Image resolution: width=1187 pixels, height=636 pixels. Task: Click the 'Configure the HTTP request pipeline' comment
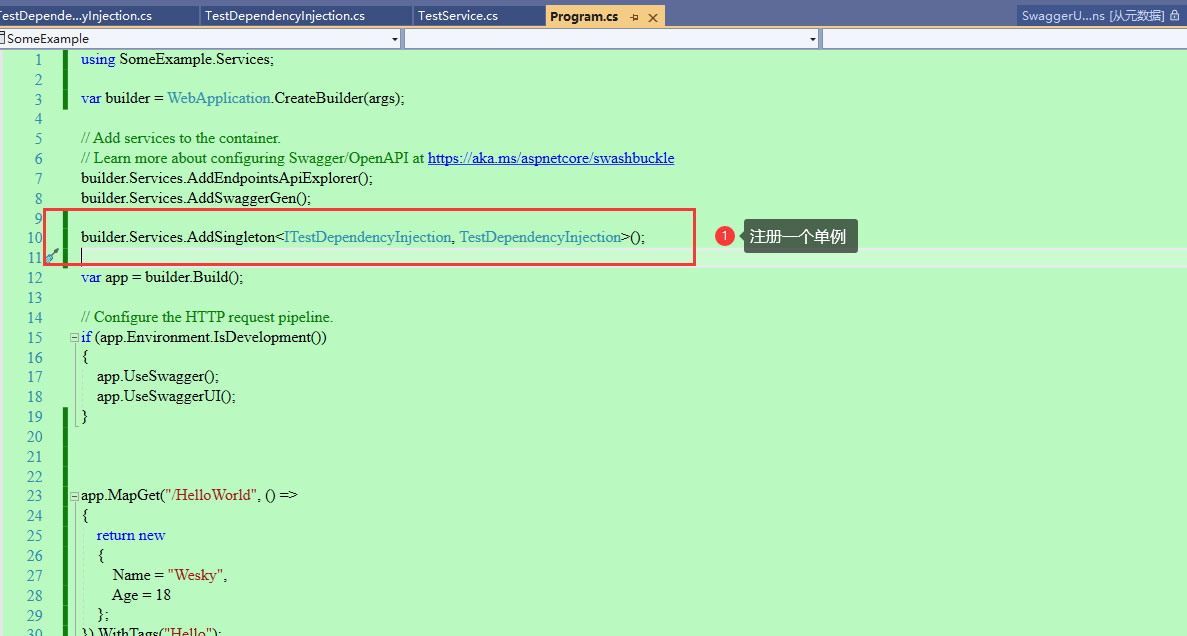(207, 317)
